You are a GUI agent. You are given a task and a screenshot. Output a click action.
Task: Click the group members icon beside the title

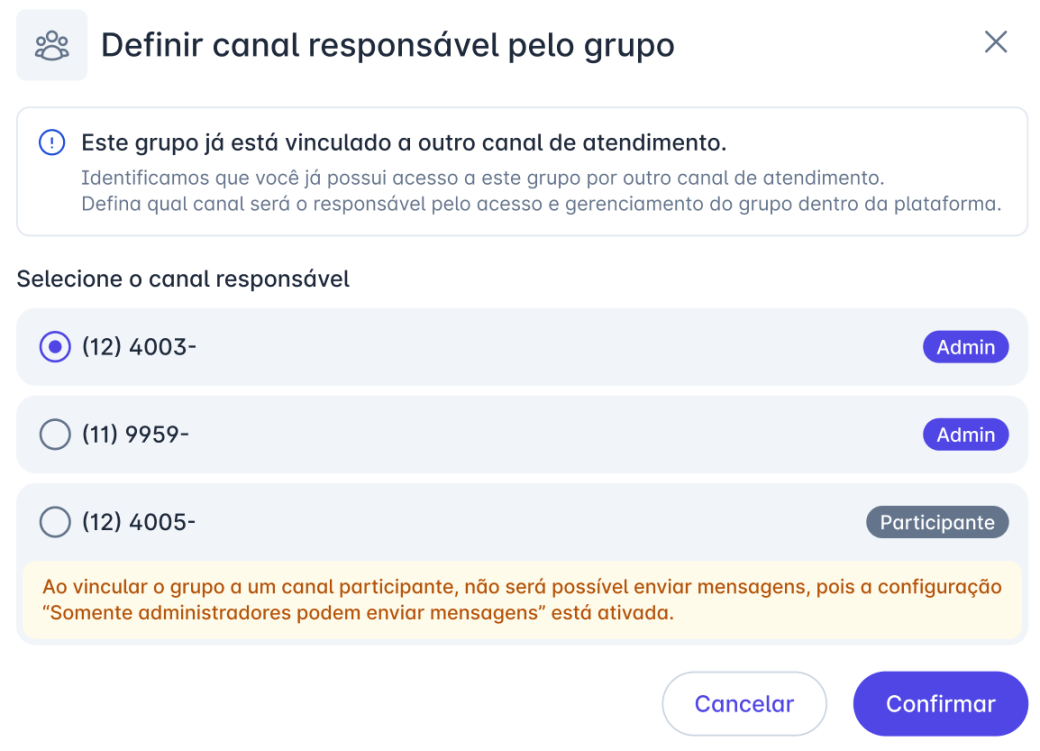[51, 44]
